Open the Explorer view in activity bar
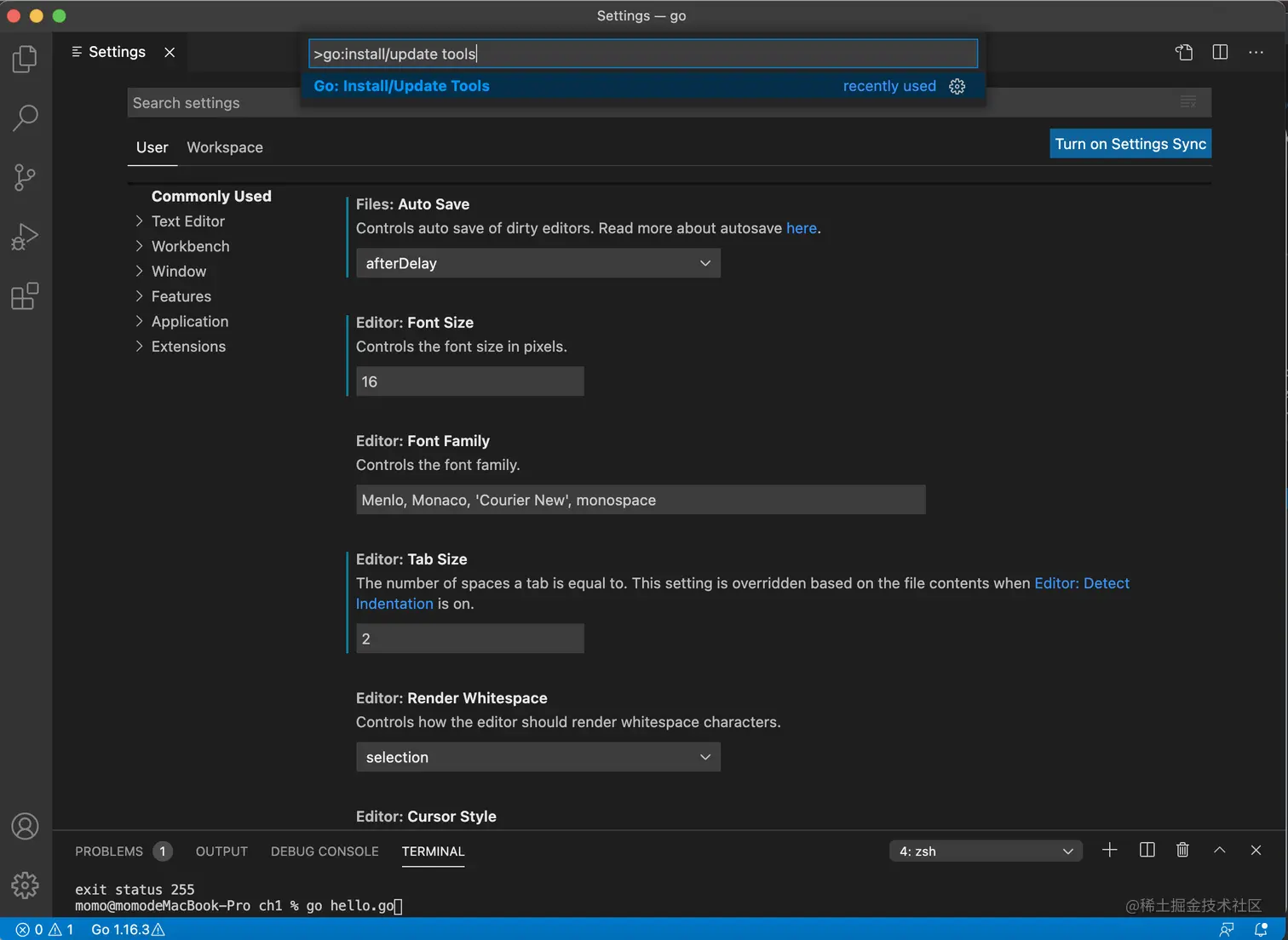Screen dimensions: 1288x940 pyautogui.click(x=25, y=59)
